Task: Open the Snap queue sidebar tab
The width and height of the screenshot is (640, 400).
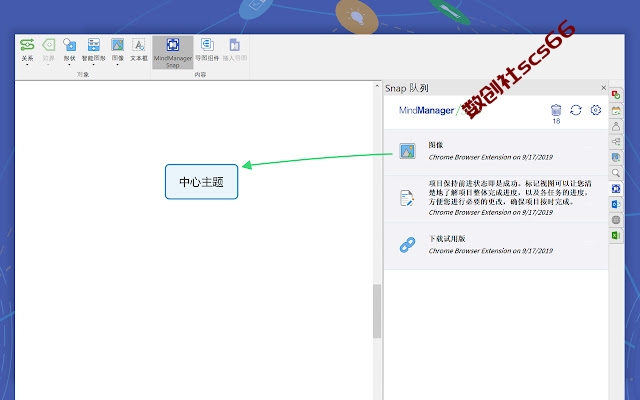Action: 616,189
